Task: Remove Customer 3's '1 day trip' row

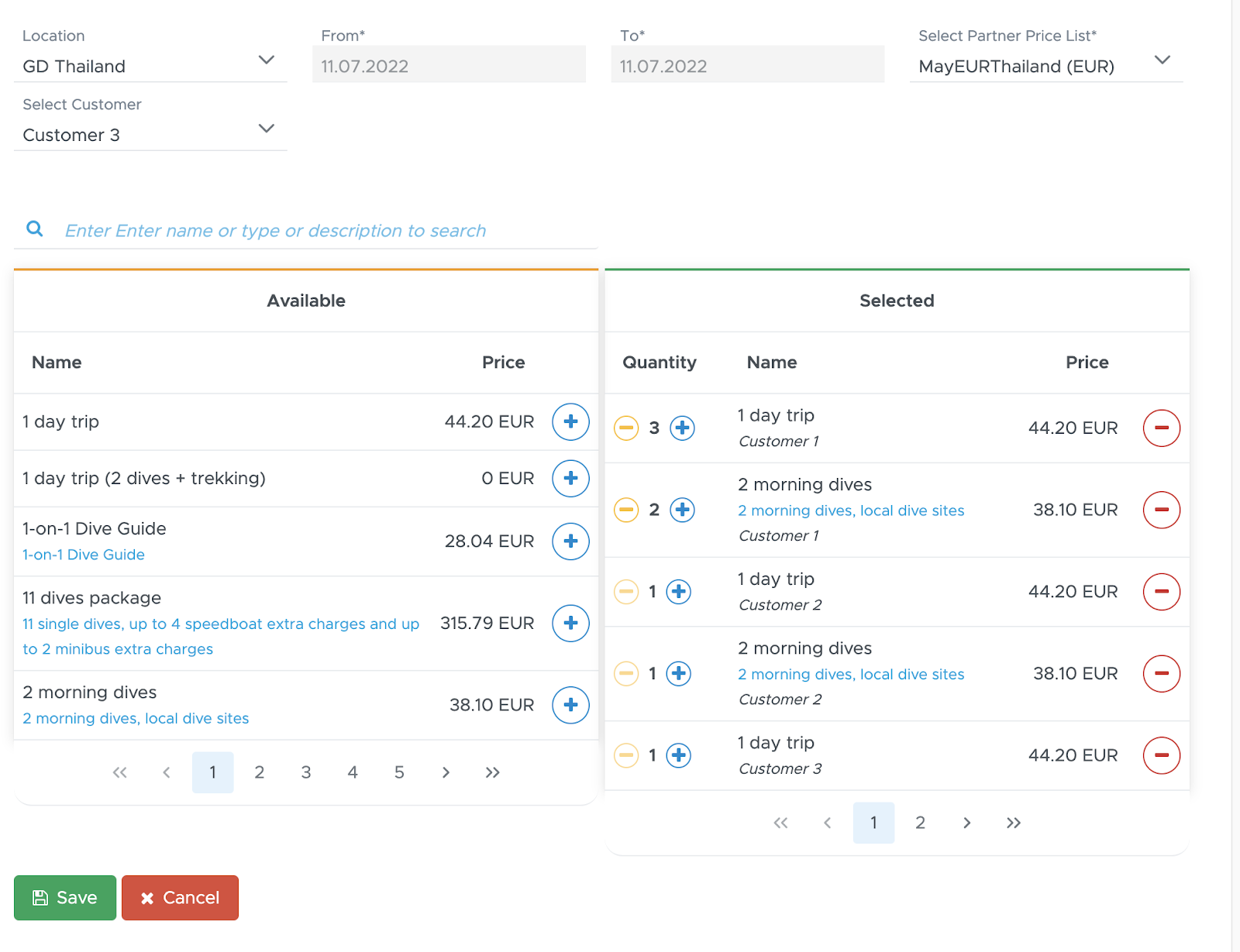Action: (x=1162, y=755)
